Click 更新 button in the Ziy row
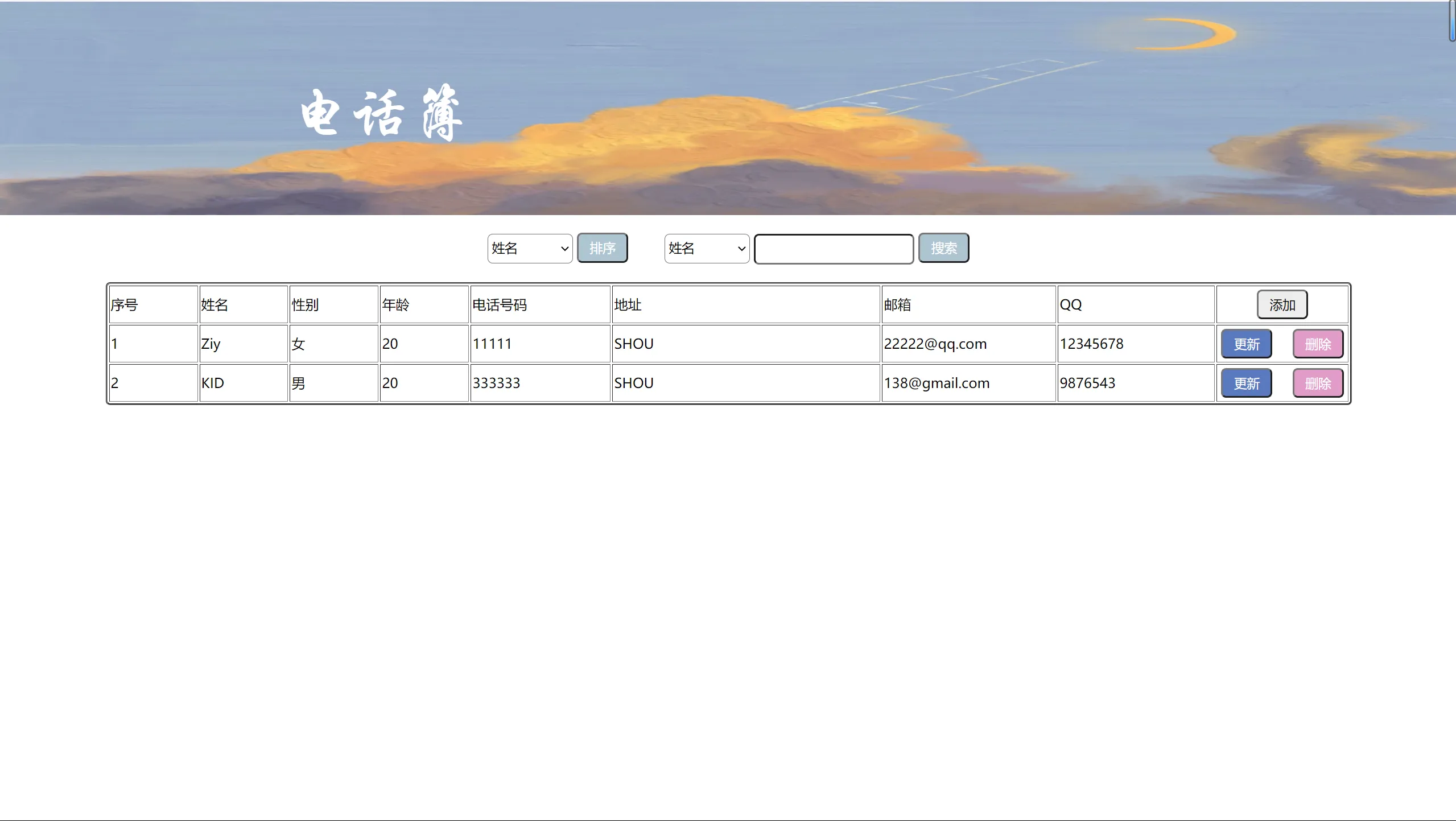 click(1246, 344)
